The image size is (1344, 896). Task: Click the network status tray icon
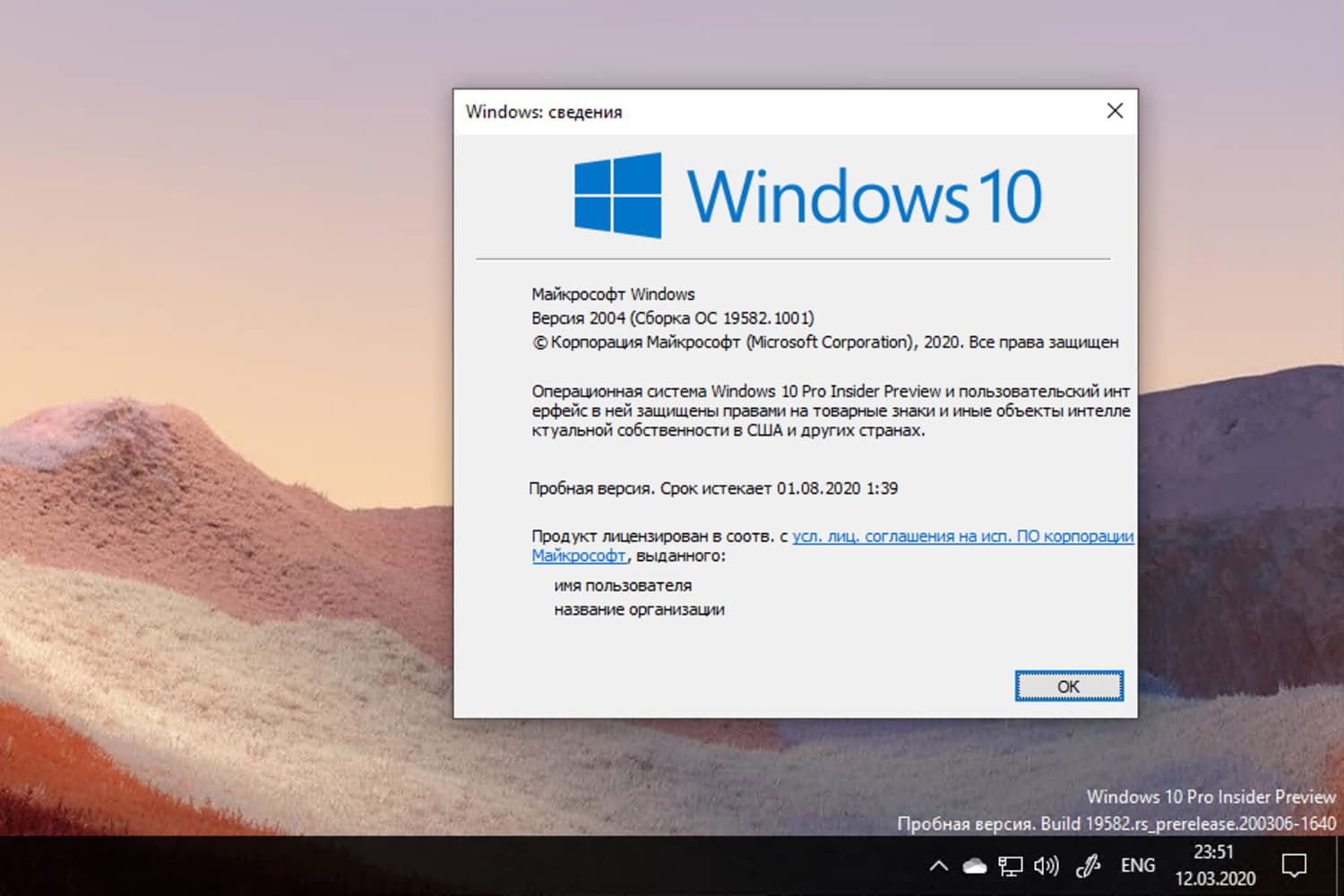(1010, 866)
